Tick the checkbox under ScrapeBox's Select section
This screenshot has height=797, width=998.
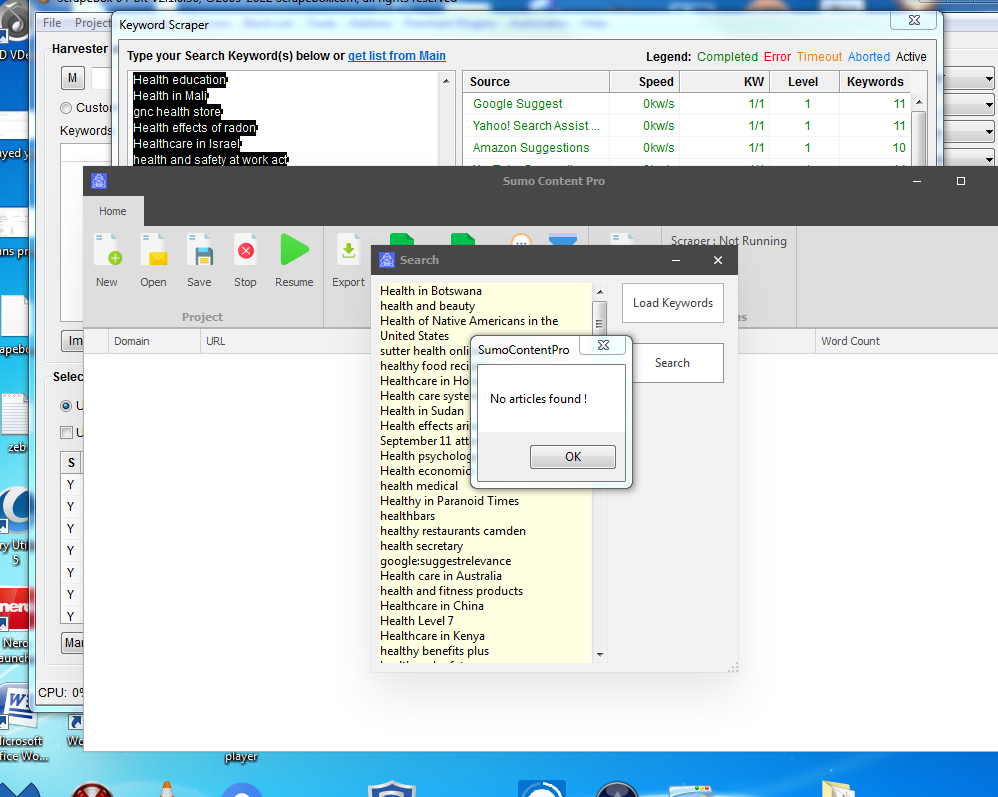(66, 433)
